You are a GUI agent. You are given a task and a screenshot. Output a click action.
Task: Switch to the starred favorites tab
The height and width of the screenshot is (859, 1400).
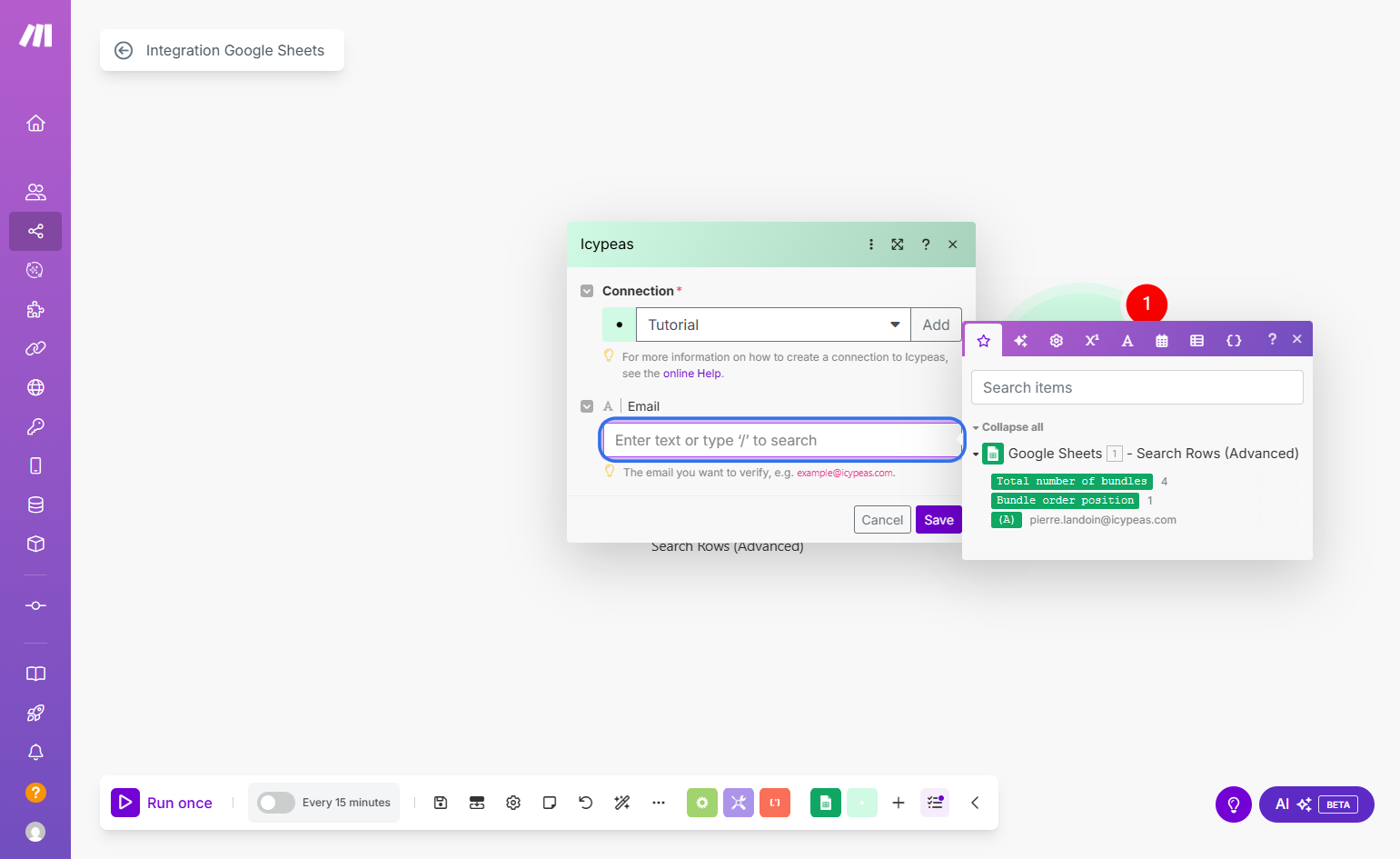click(983, 340)
